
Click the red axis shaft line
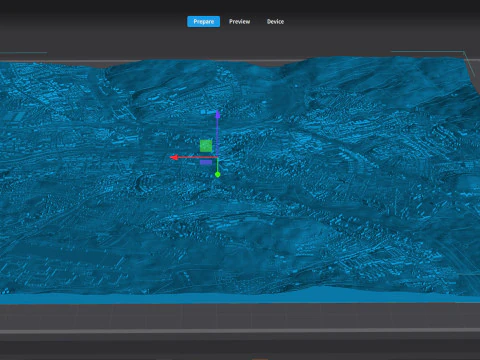(197, 157)
